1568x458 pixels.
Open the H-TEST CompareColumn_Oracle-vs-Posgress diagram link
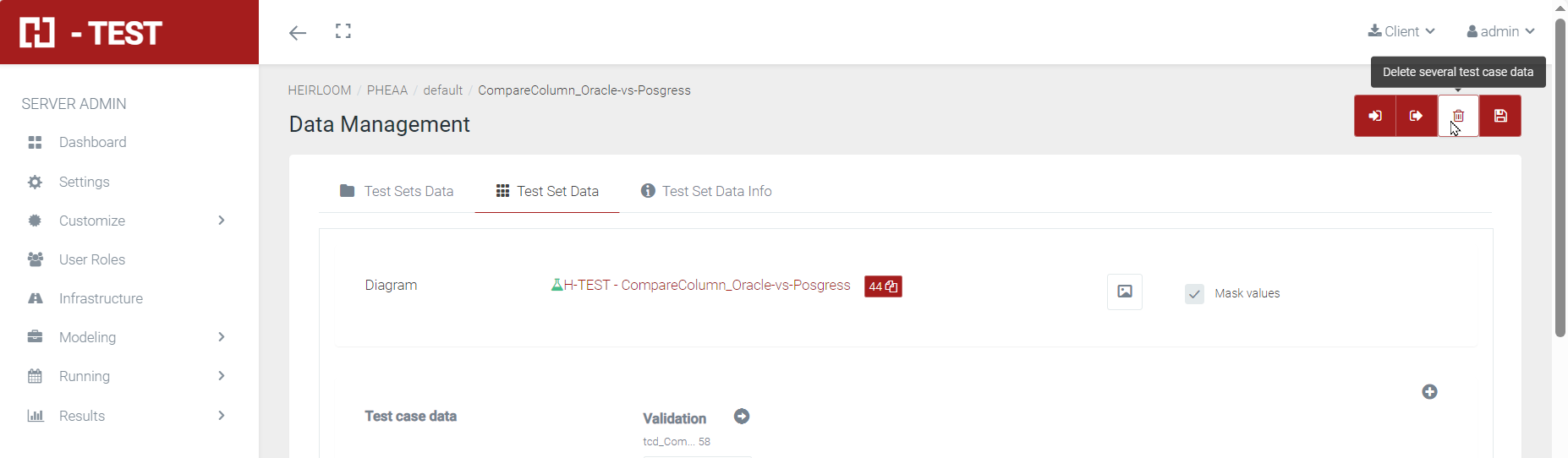[706, 286]
